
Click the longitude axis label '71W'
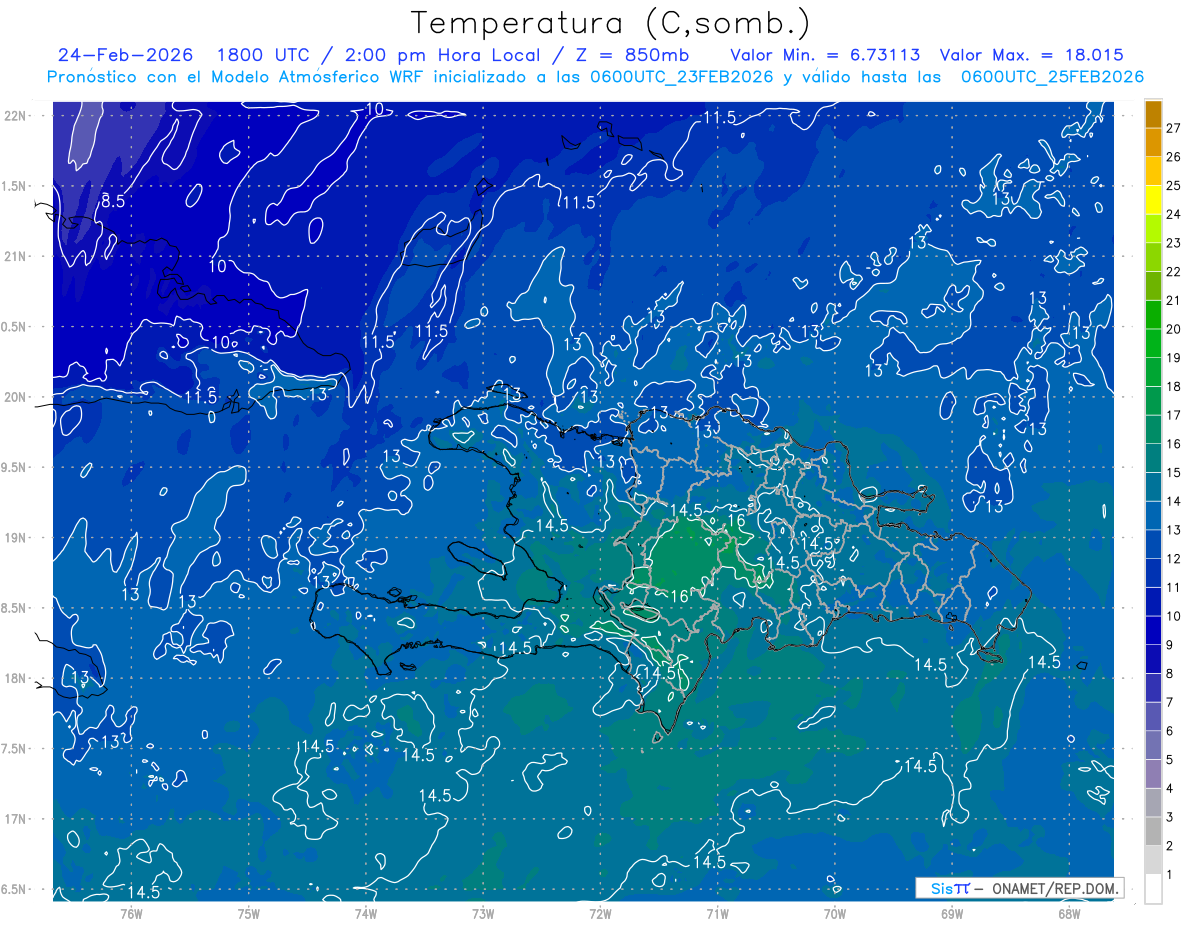click(x=717, y=913)
